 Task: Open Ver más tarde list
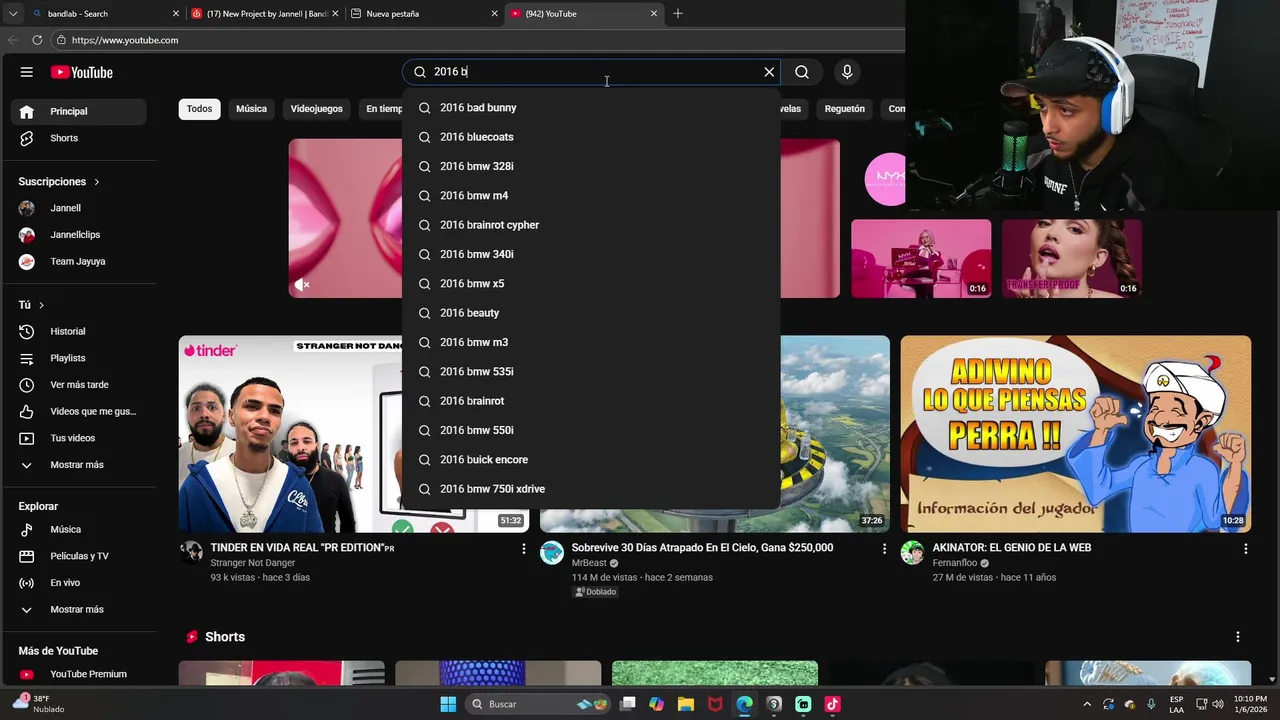[x=79, y=385]
